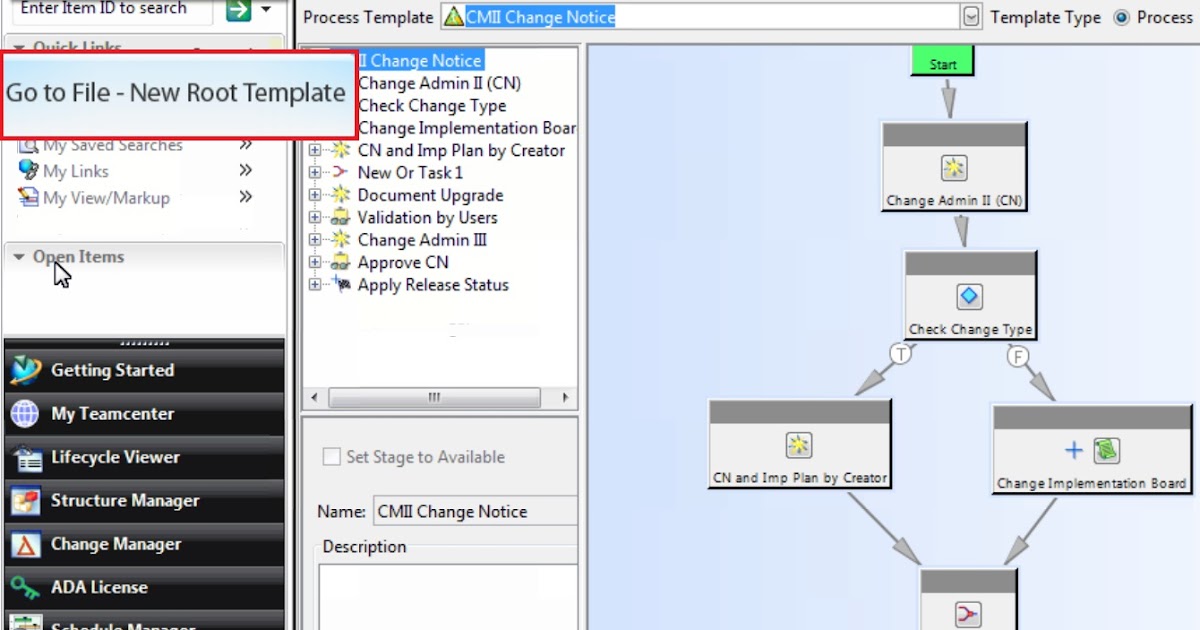The width and height of the screenshot is (1200, 630).
Task: Click the Getting Started globe icon
Action: point(25,370)
